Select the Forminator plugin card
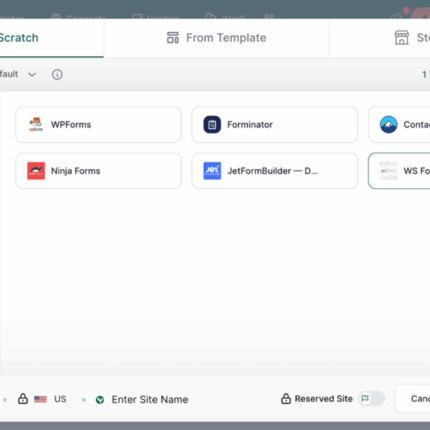This screenshot has width=430, height=430. tap(275, 125)
